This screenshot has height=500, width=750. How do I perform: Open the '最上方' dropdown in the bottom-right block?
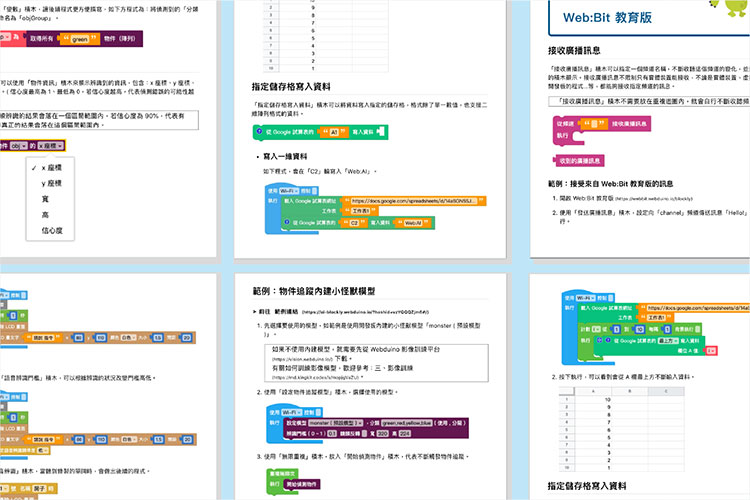(668, 341)
